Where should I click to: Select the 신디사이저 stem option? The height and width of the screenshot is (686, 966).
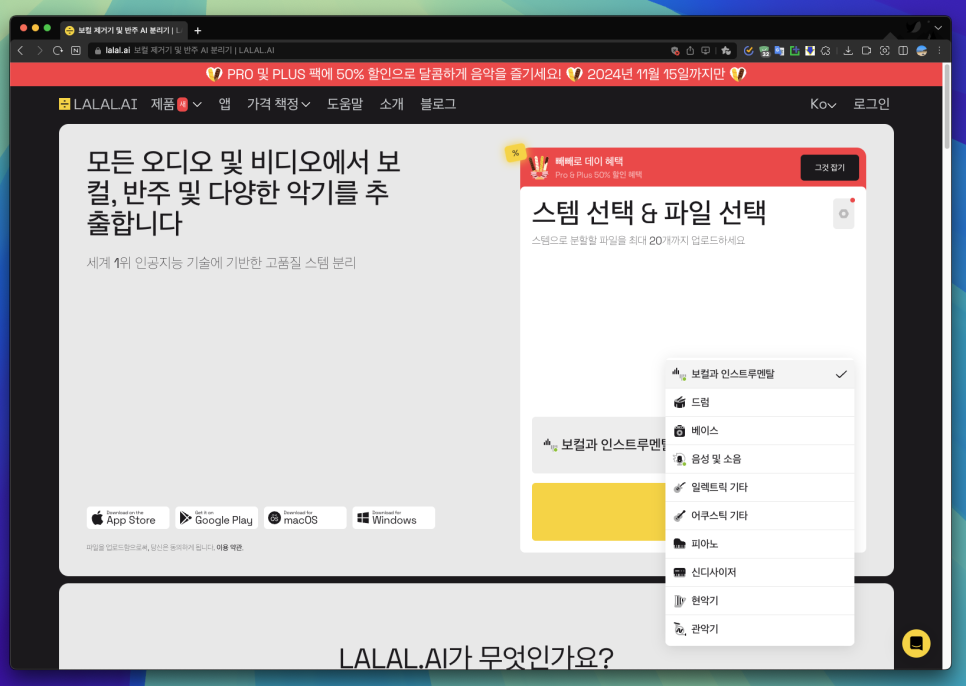point(760,572)
